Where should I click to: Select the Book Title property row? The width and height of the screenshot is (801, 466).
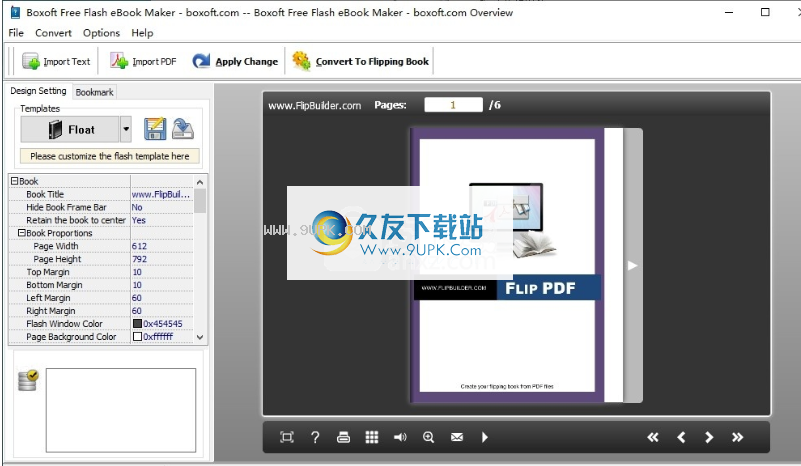101,194
